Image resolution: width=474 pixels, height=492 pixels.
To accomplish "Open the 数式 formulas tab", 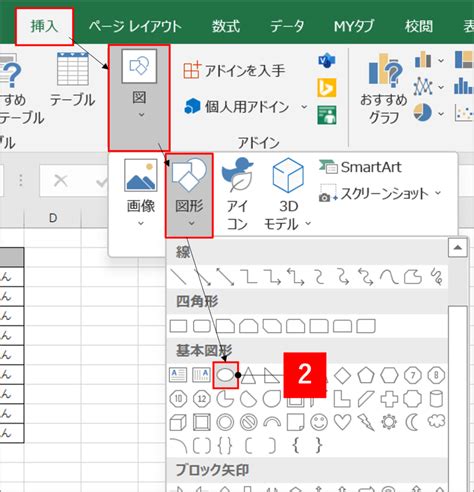I will 226,26.
